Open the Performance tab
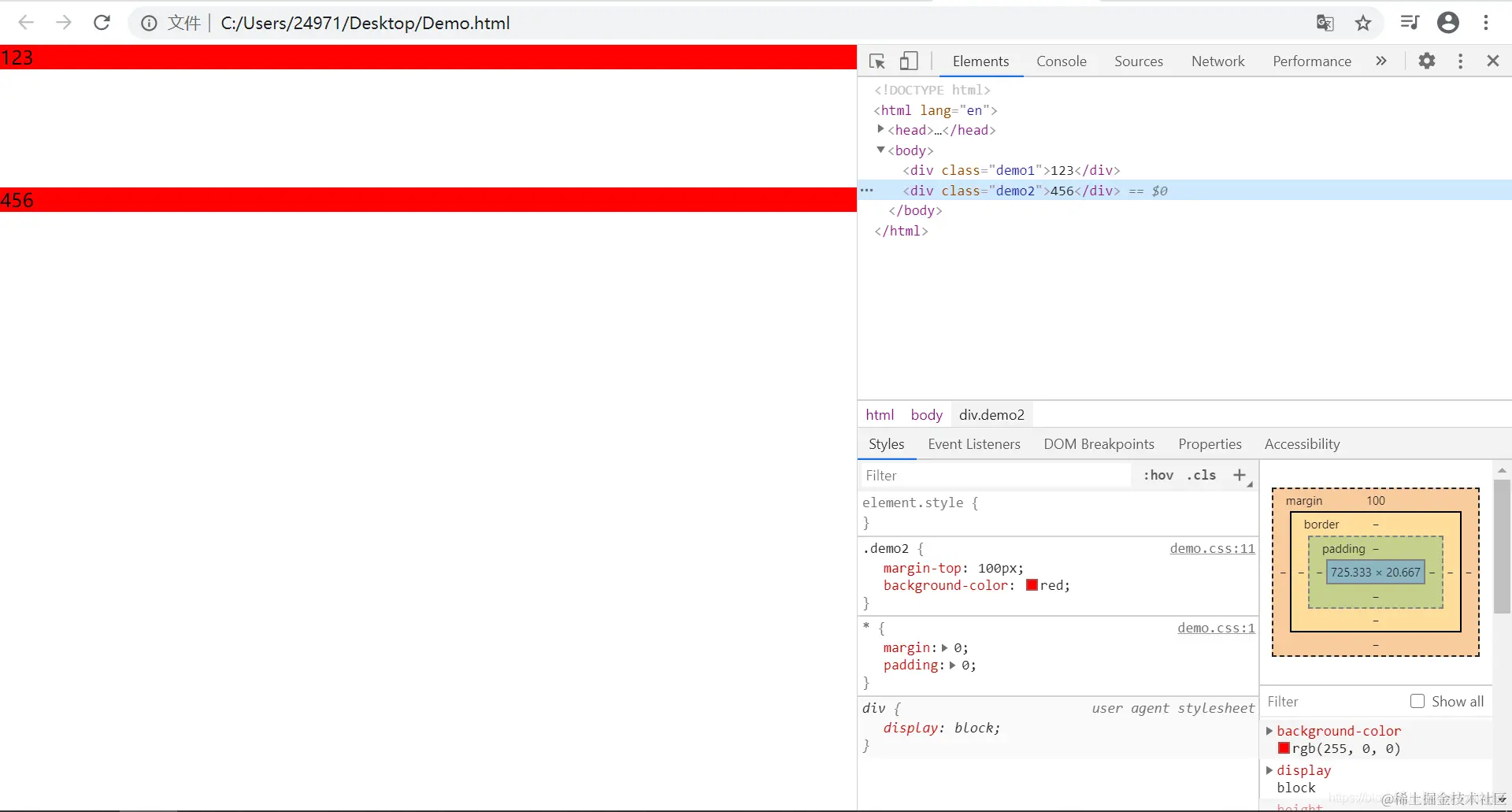 pyautogui.click(x=1312, y=61)
